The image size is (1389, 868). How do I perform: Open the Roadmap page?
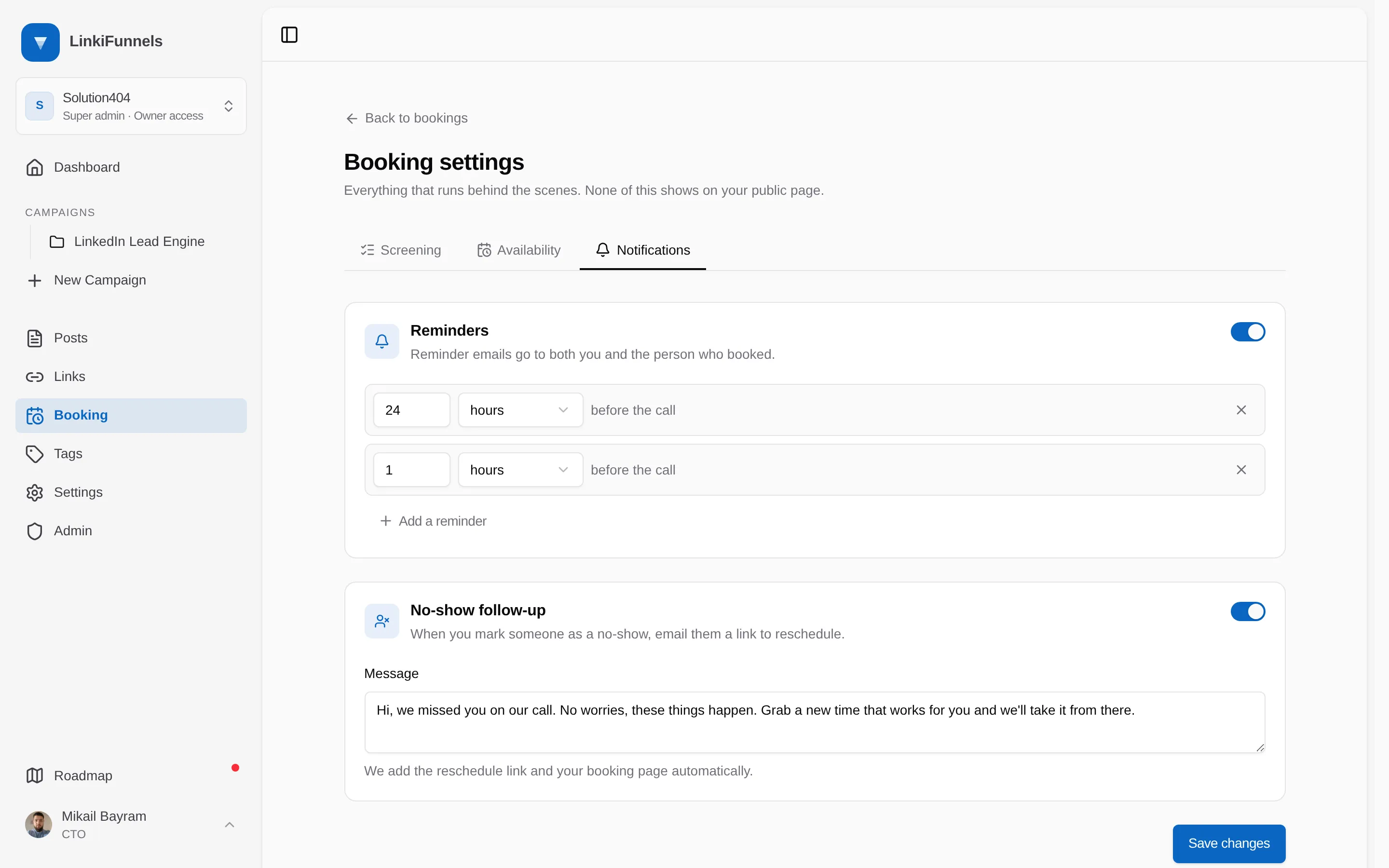tap(131, 775)
